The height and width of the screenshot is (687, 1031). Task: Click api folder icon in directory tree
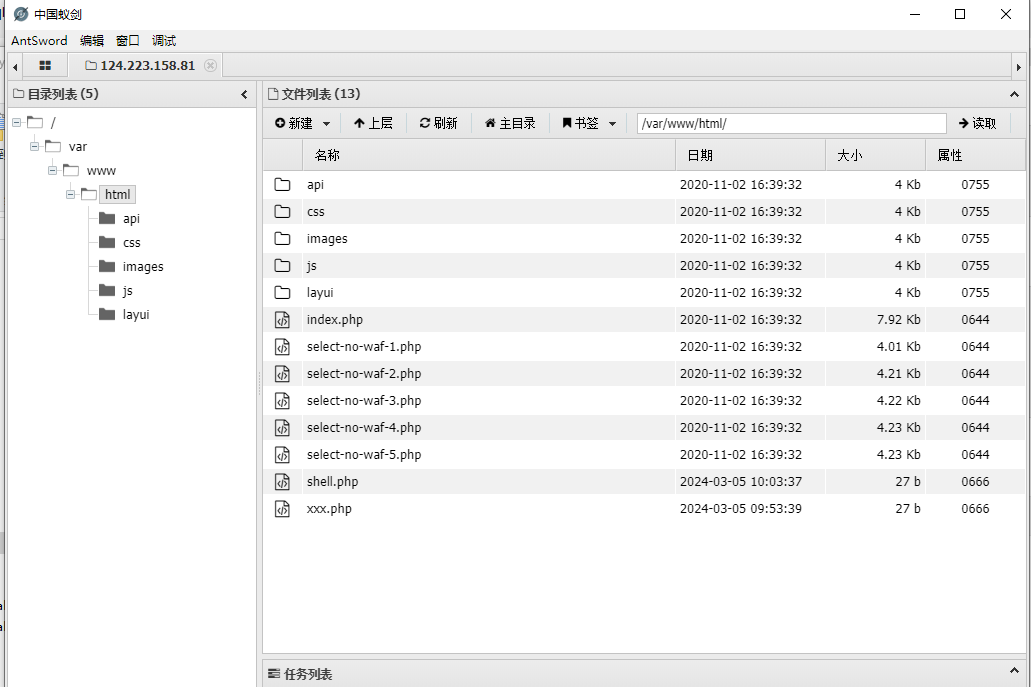click(107, 218)
